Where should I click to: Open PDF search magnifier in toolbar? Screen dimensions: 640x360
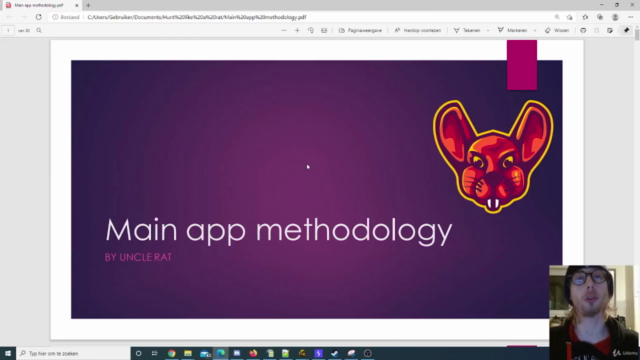tap(39, 30)
